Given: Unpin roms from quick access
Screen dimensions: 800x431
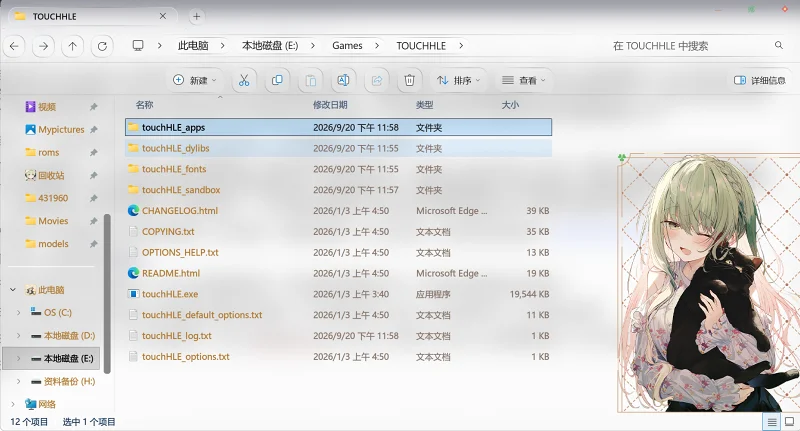Looking at the screenshot, I should coord(93,153).
